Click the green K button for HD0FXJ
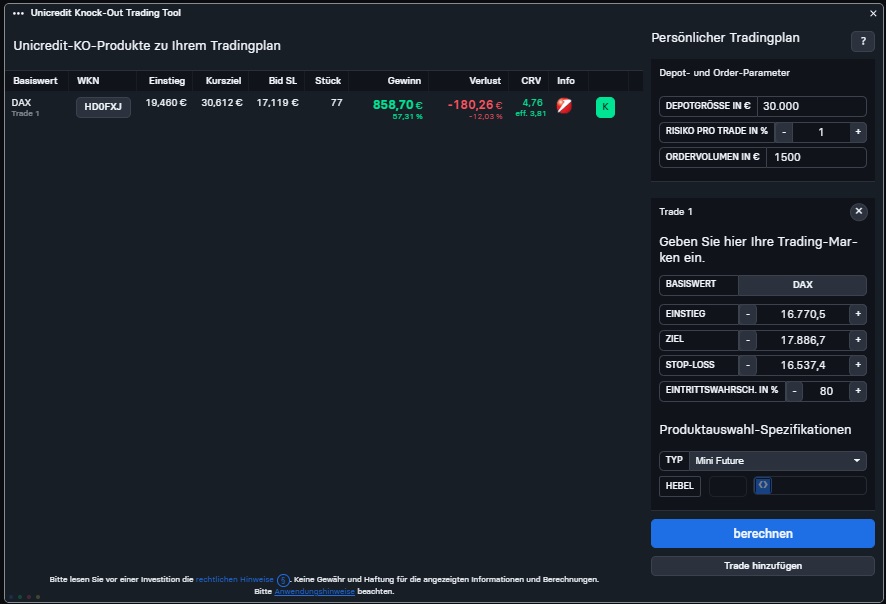 [x=605, y=107]
